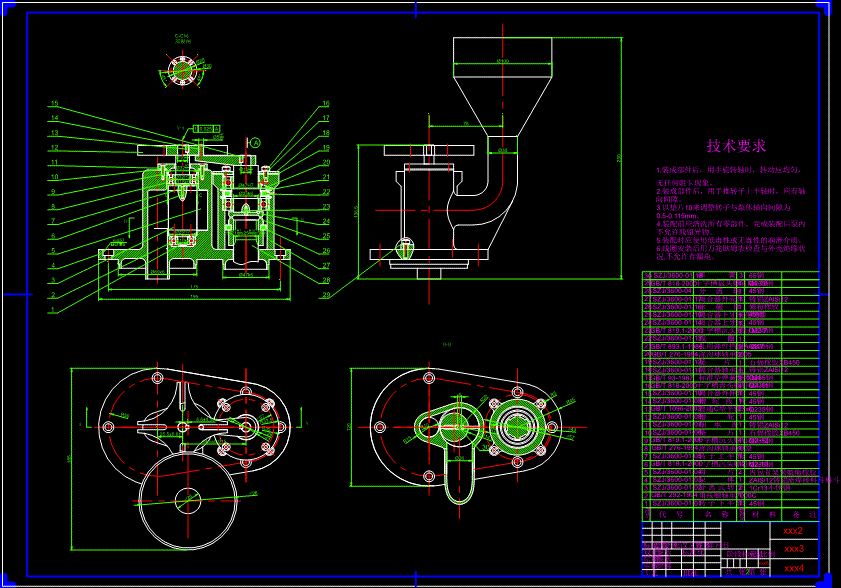841x588 pixels.
Task: Click part callout number 27 right of section view
Action: point(326,266)
